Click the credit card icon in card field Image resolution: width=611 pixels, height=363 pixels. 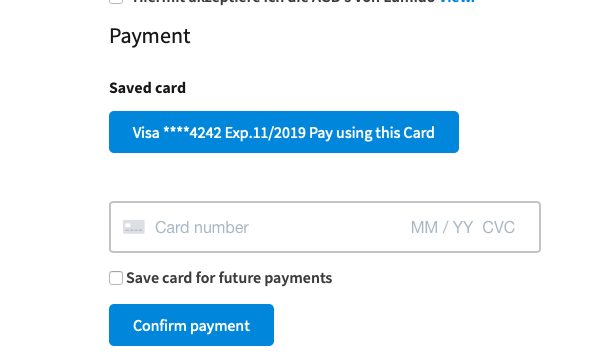(134, 227)
